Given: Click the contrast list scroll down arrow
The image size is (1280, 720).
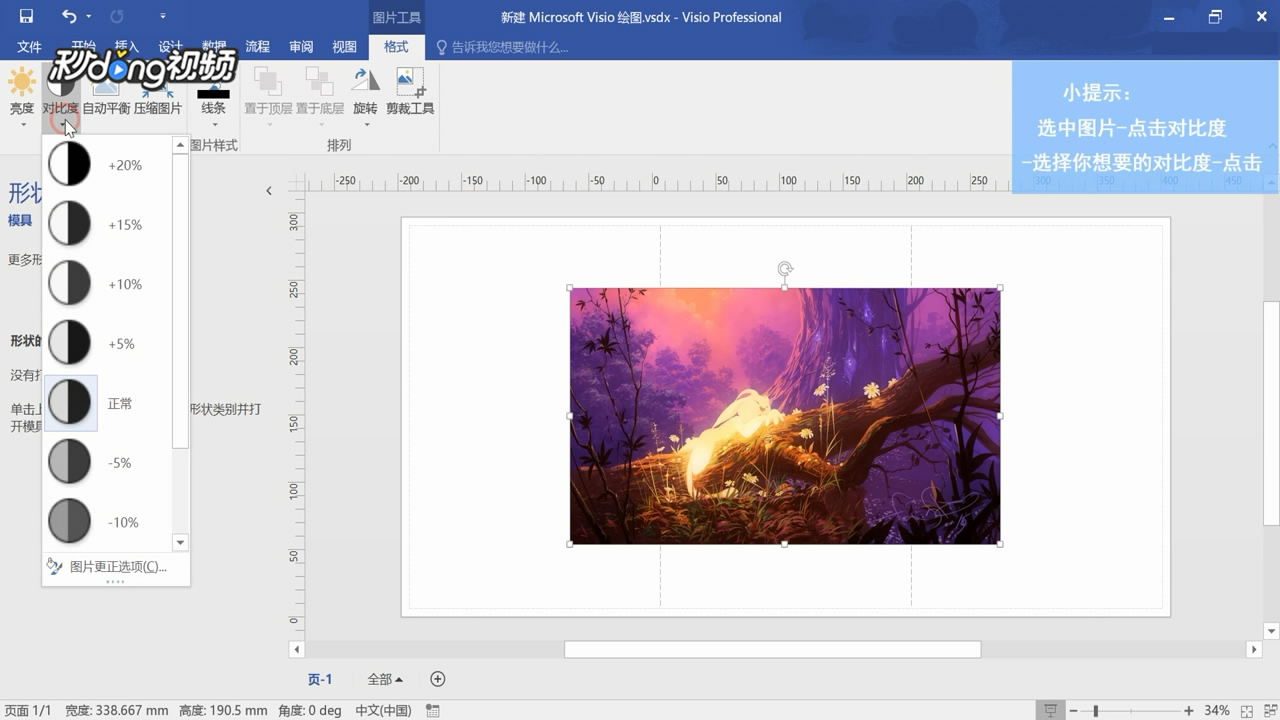Looking at the screenshot, I should click(x=180, y=542).
